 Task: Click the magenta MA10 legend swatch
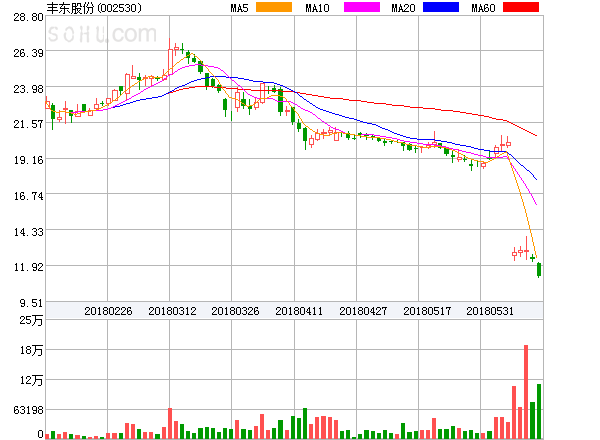pyautogui.click(x=362, y=7)
